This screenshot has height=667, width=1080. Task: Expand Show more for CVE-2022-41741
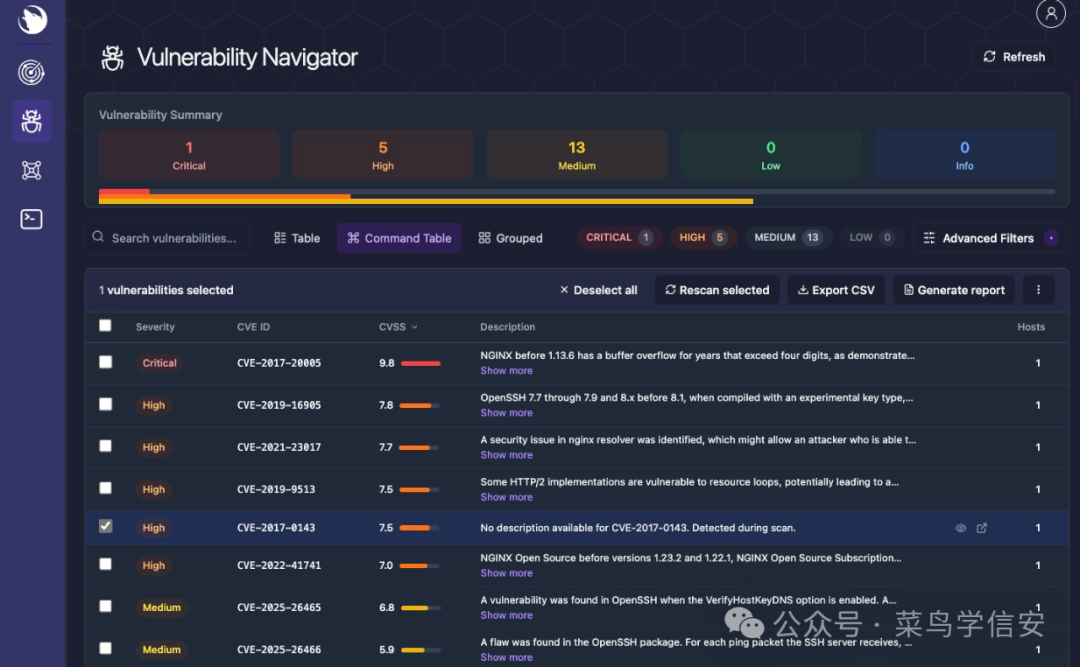(506, 573)
